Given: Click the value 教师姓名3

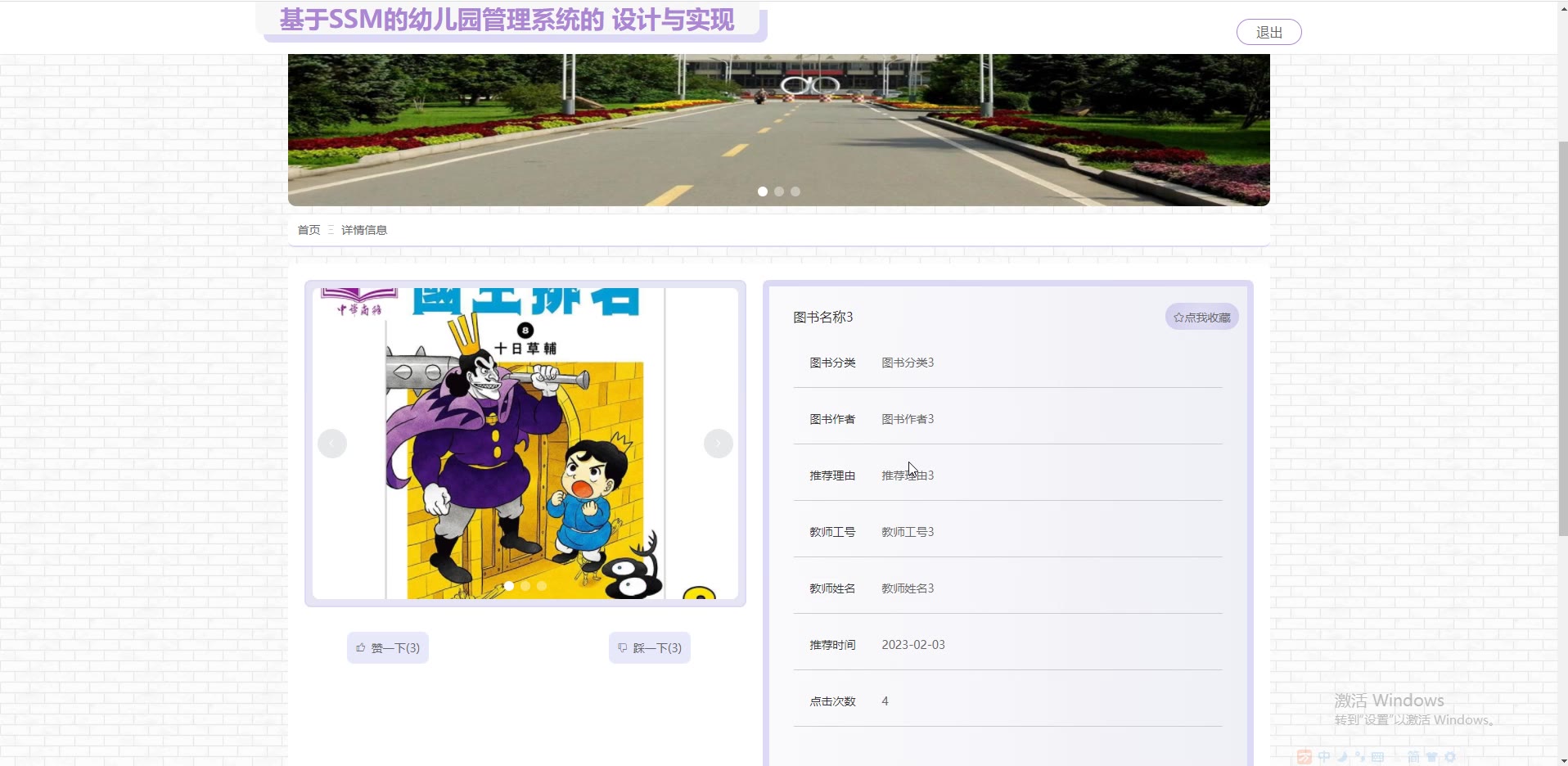Looking at the screenshot, I should (x=908, y=588).
